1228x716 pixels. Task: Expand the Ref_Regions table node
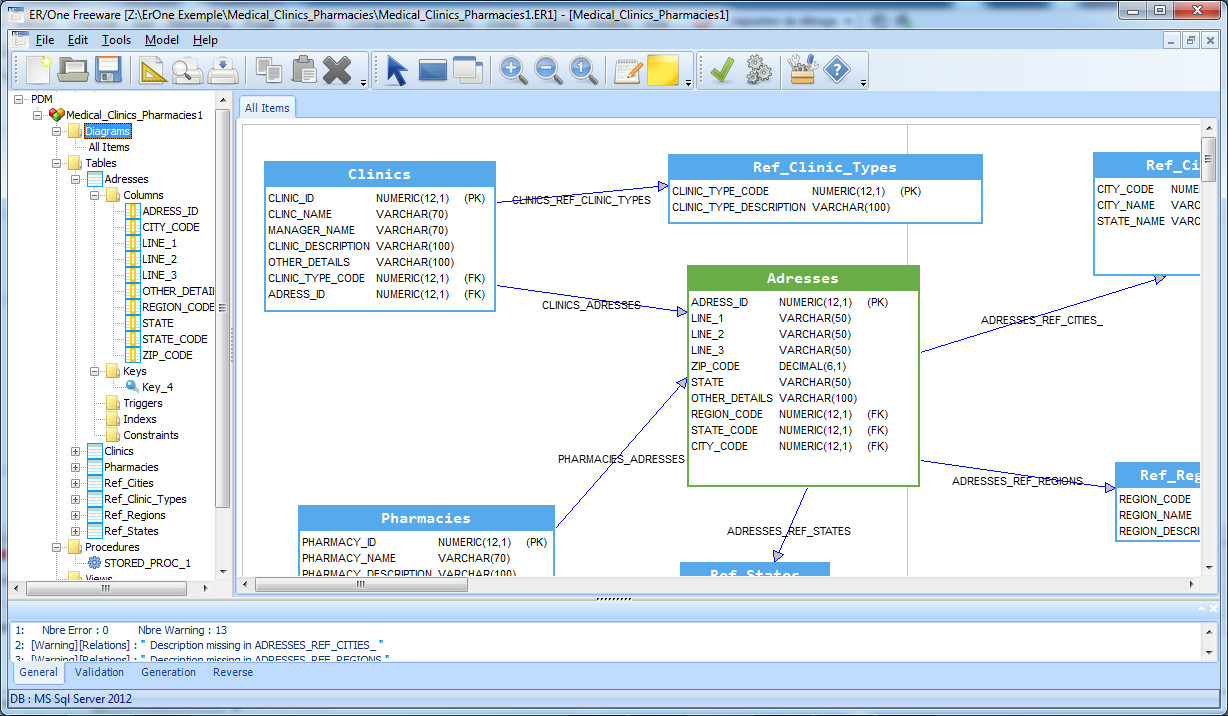coord(75,515)
